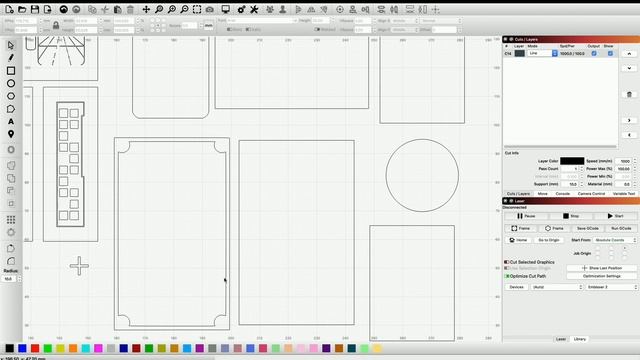Move layer up with the up arrow button
Screen dimensions: 640x360
pyautogui.click(x=629, y=53)
